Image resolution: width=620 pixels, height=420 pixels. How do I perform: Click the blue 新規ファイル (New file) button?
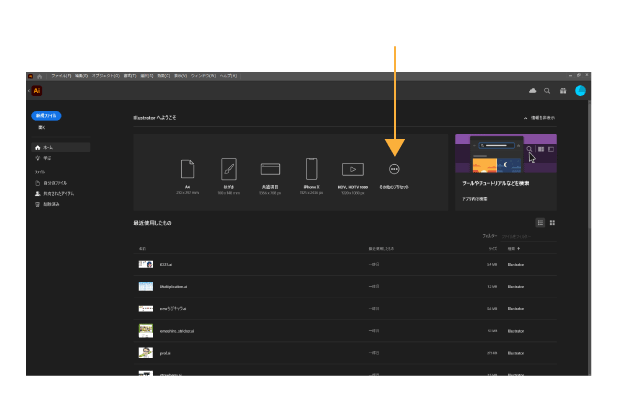(x=46, y=116)
